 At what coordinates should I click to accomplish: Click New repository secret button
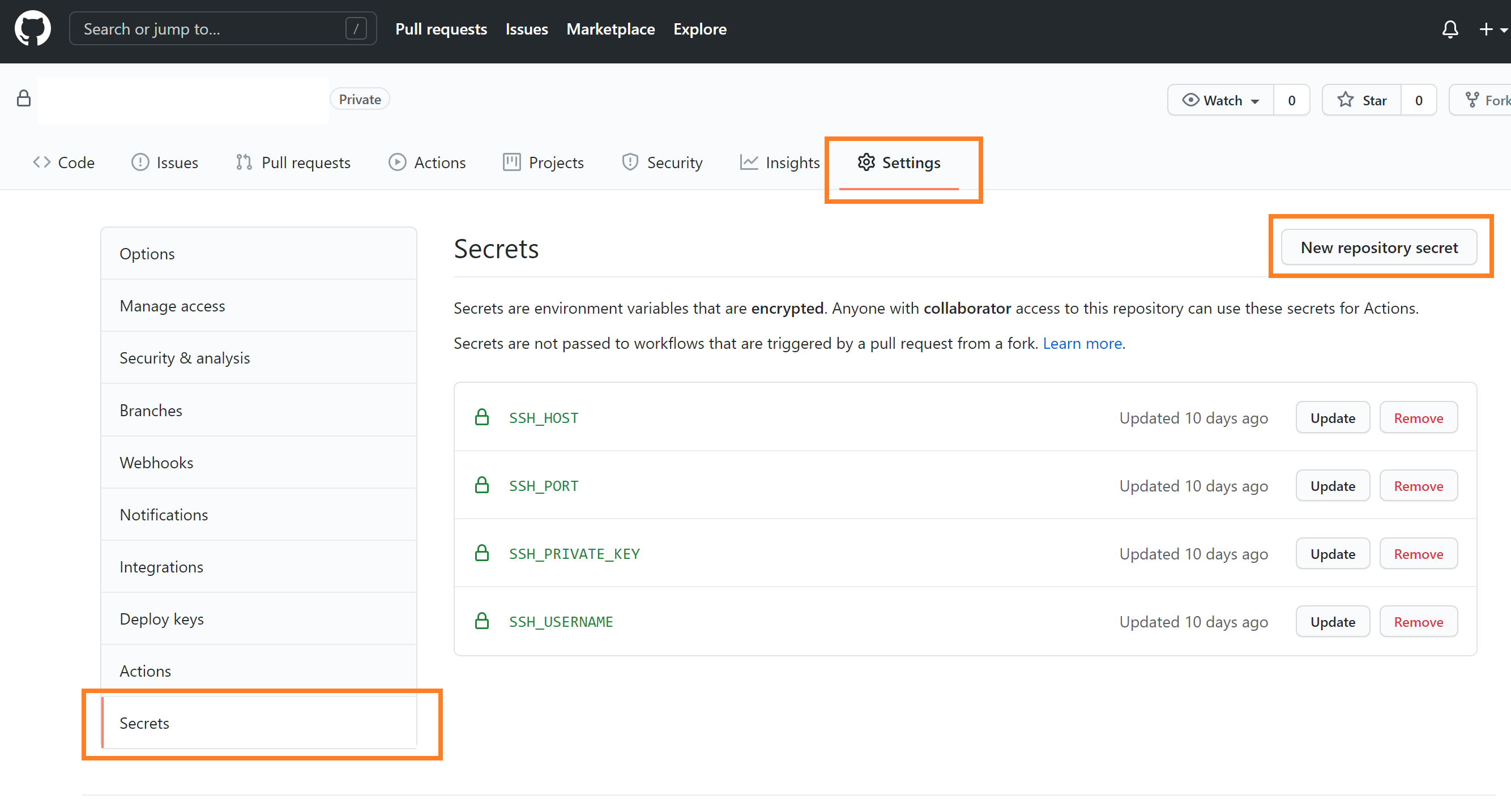coord(1378,247)
